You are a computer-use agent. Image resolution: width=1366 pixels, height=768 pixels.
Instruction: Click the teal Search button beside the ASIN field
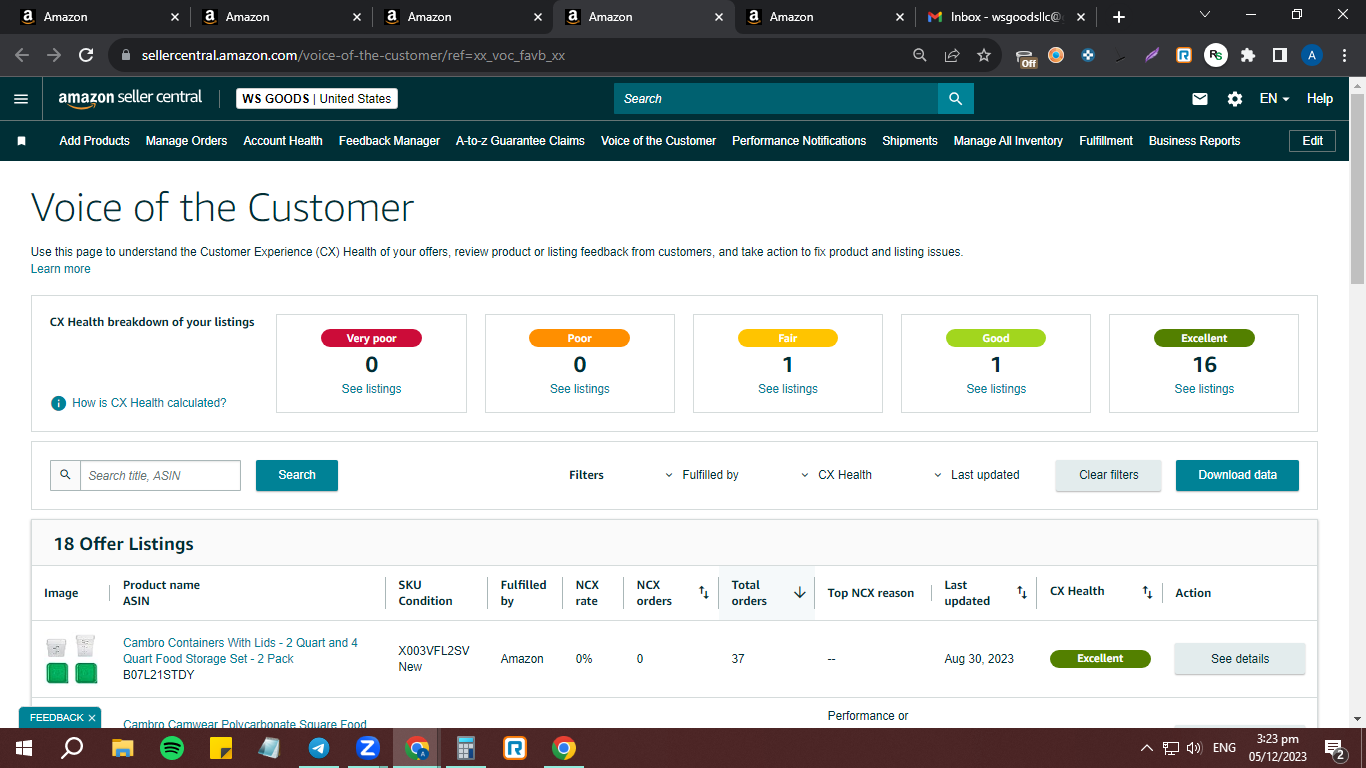(x=297, y=475)
